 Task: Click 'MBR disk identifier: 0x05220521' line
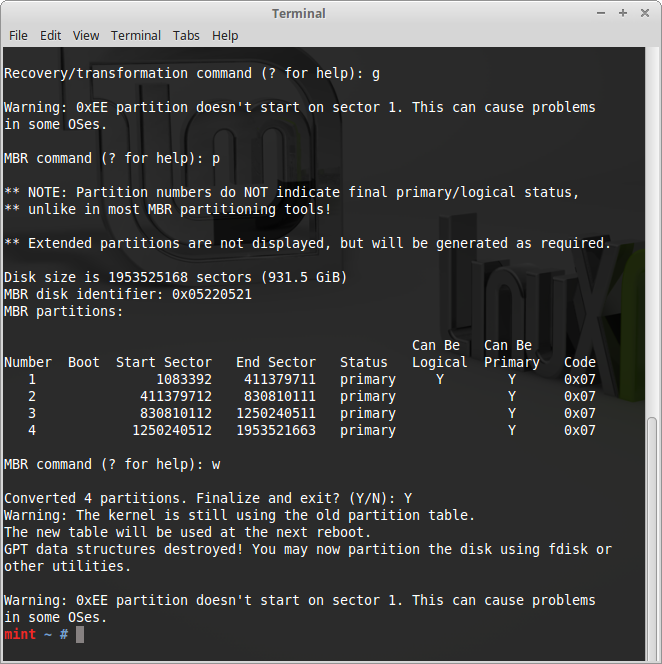point(128,294)
